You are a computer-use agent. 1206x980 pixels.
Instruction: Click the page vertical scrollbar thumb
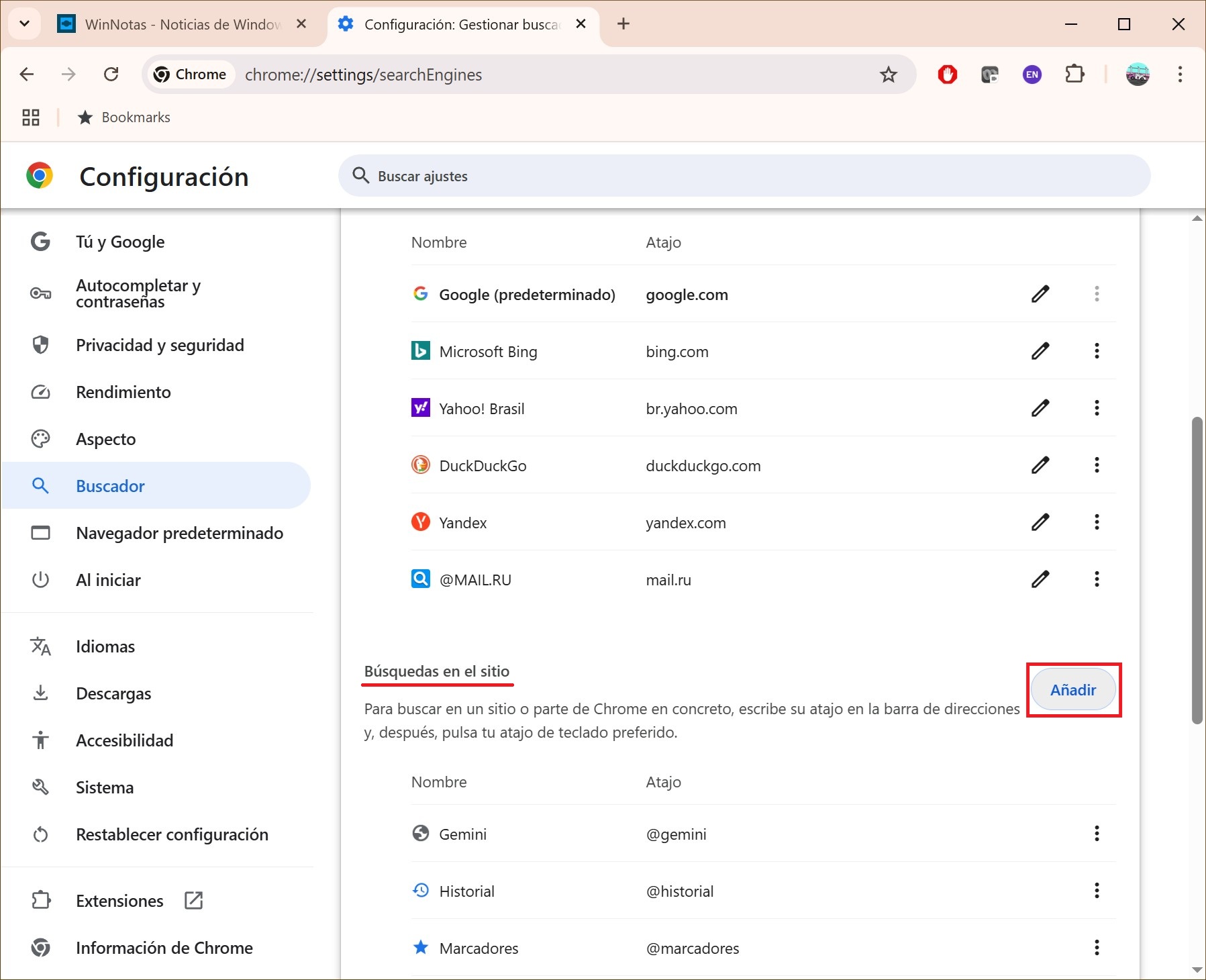point(1197,571)
